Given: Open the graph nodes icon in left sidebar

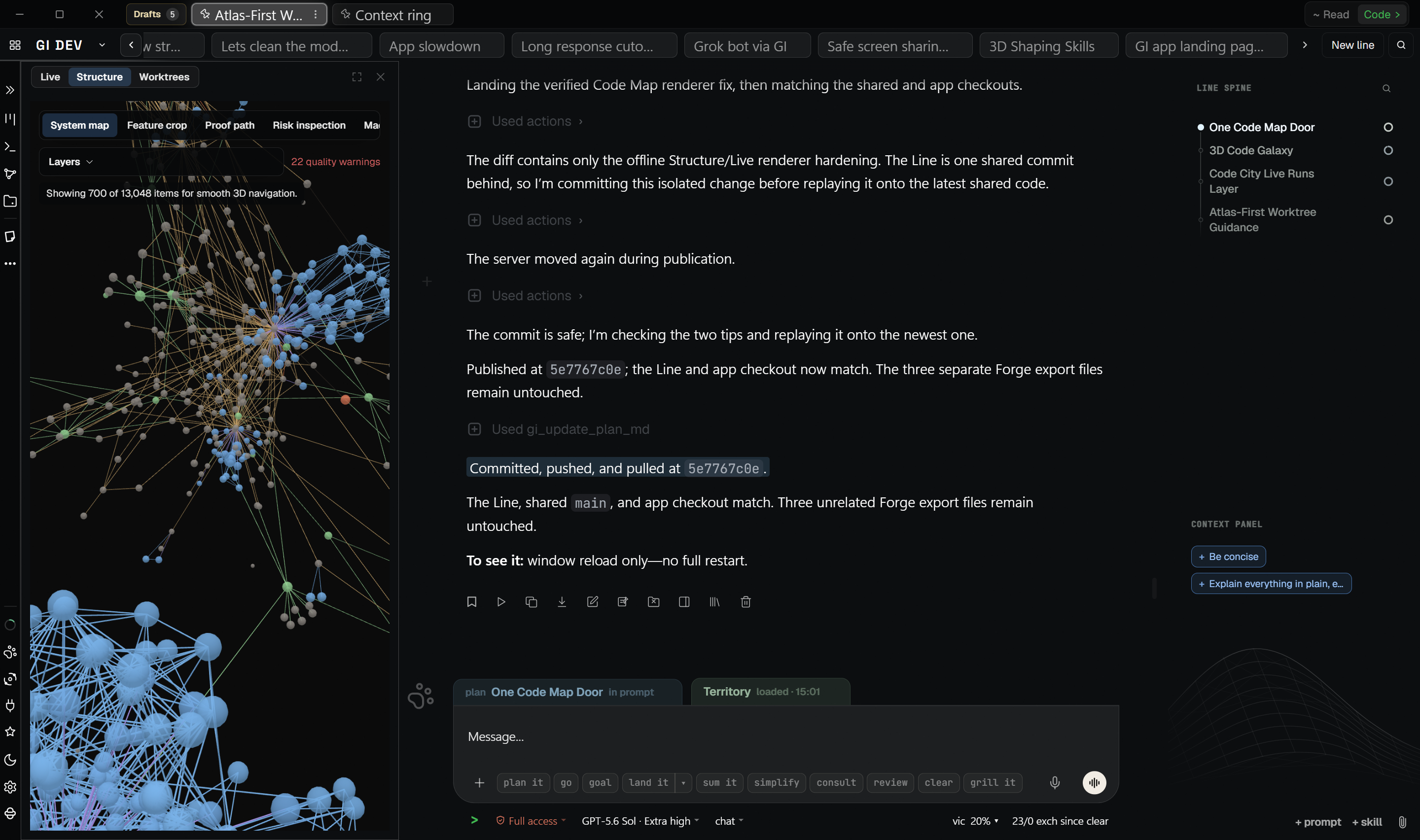Looking at the screenshot, I should (10, 174).
